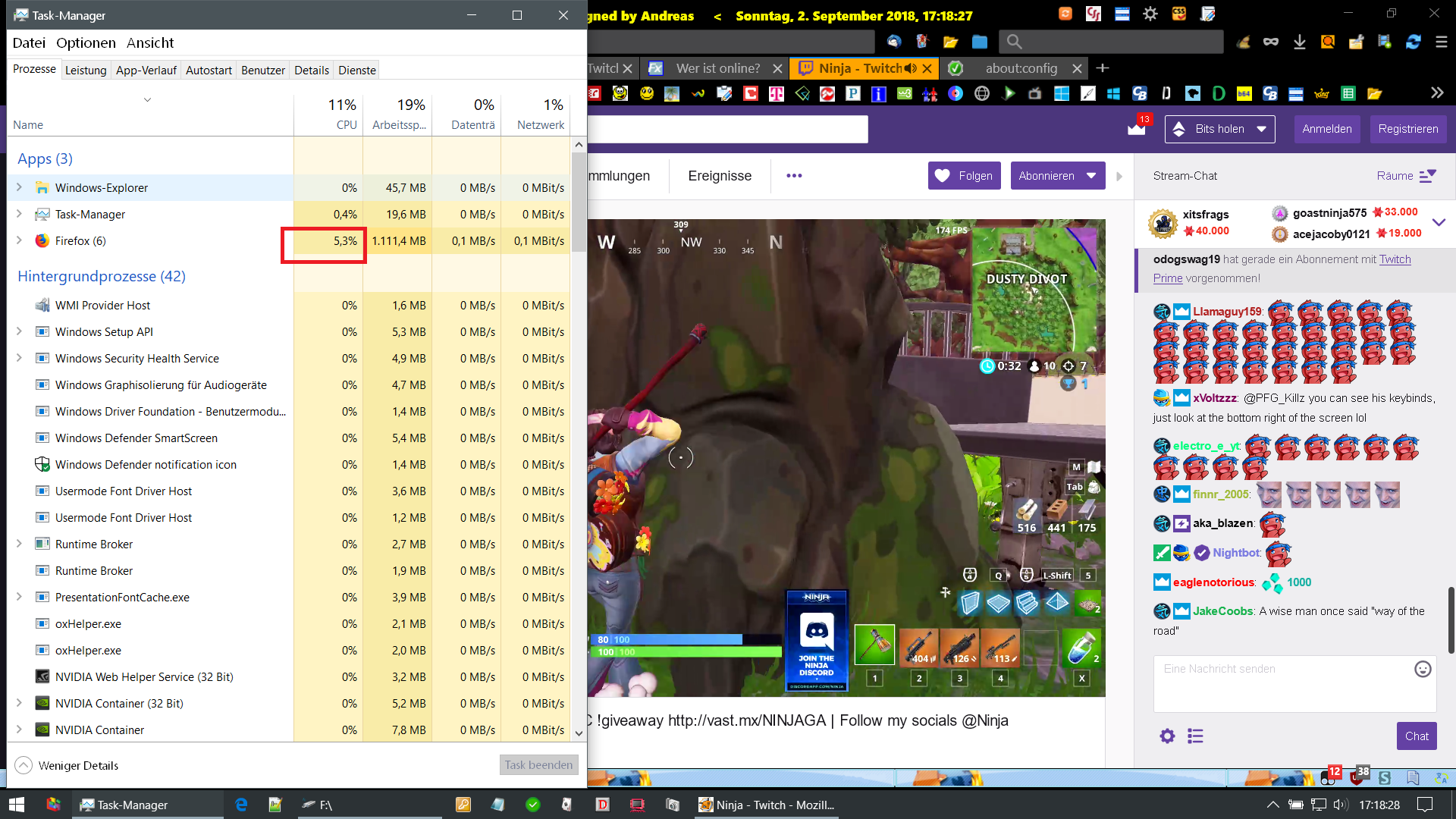Open the Optionen menu
This screenshot has width=1456, height=819.
86,43
